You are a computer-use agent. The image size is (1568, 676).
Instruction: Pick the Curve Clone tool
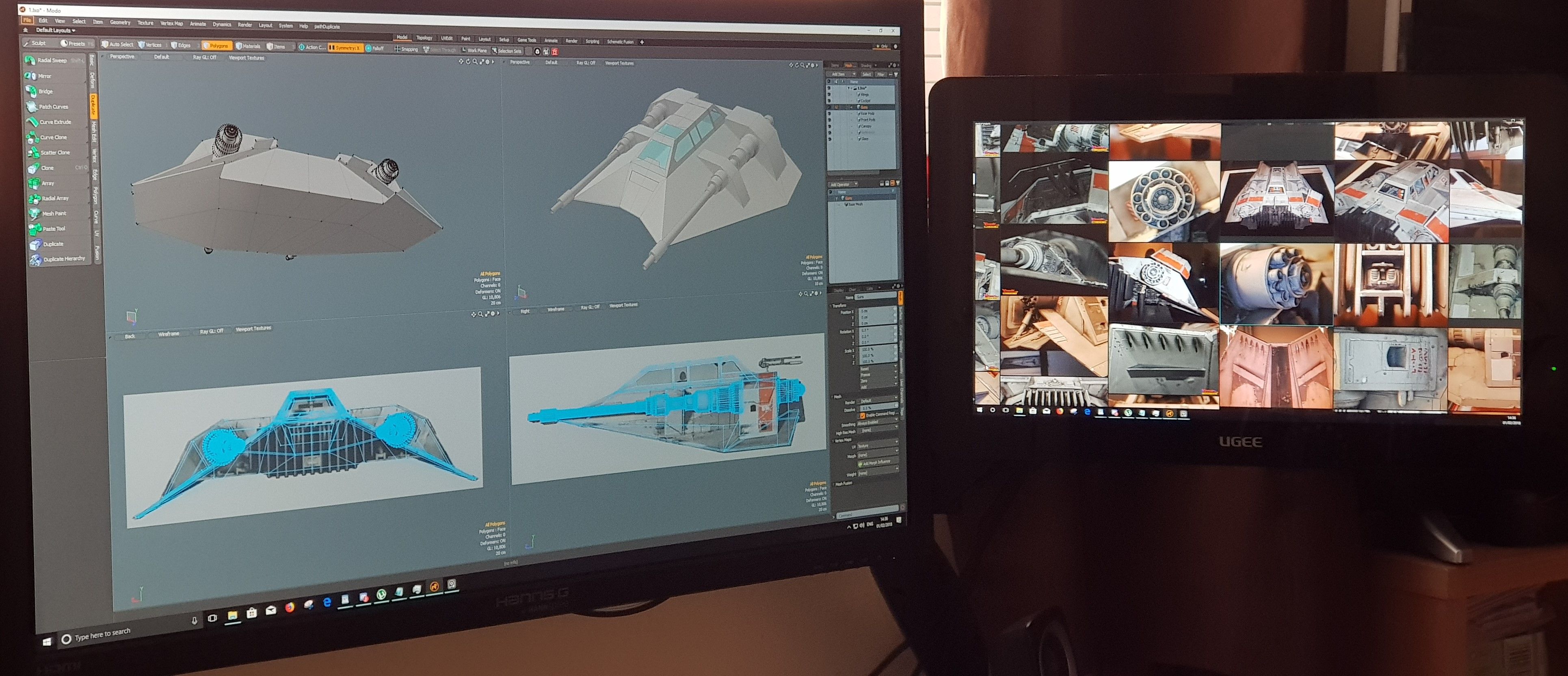[x=56, y=137]
